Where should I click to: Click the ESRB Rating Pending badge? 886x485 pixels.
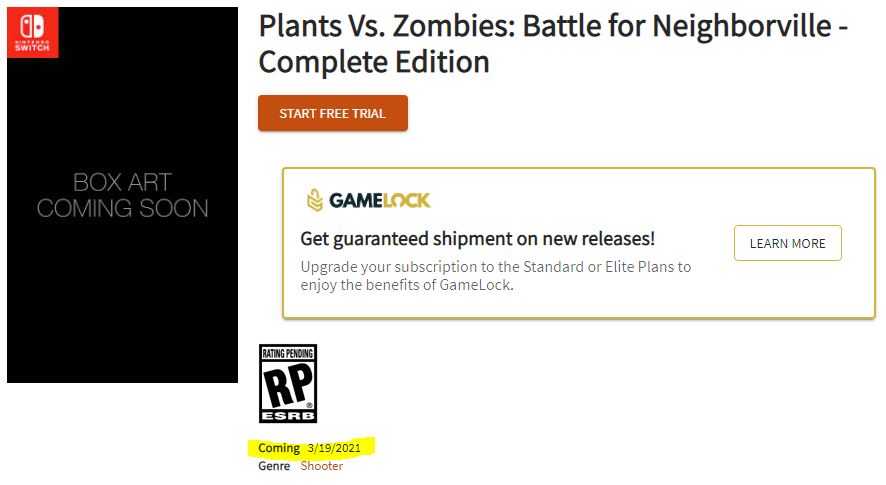288,383
